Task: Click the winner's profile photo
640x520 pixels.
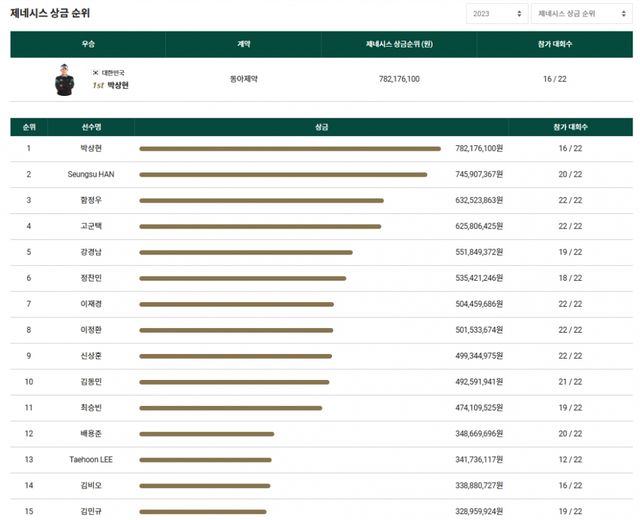Action: [x=65, y=80]
